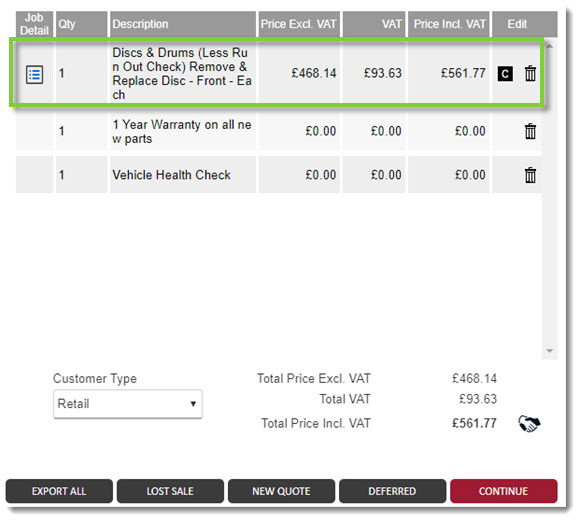The image size is (580, 521).
Task: Mark the quote as LOST SALE
Action: pos(170,491)
